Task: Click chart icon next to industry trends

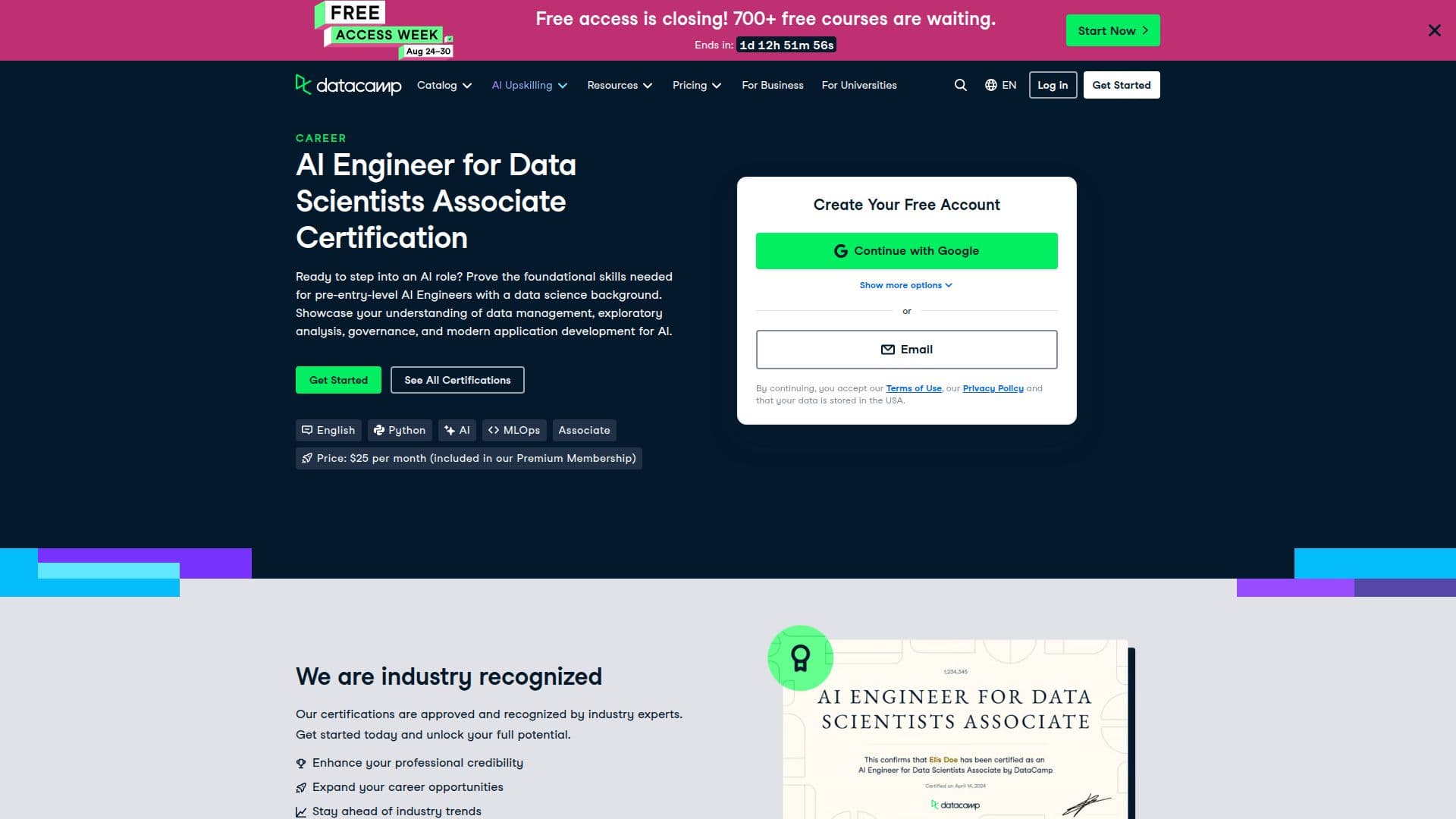Action: (301, 811)
